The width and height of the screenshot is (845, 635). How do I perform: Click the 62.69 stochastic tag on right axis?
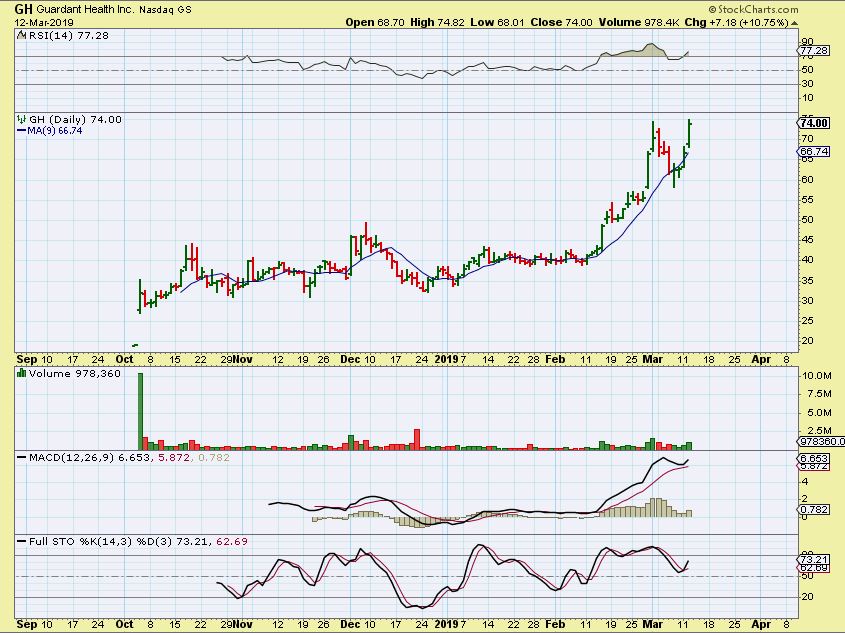(814, 568)
